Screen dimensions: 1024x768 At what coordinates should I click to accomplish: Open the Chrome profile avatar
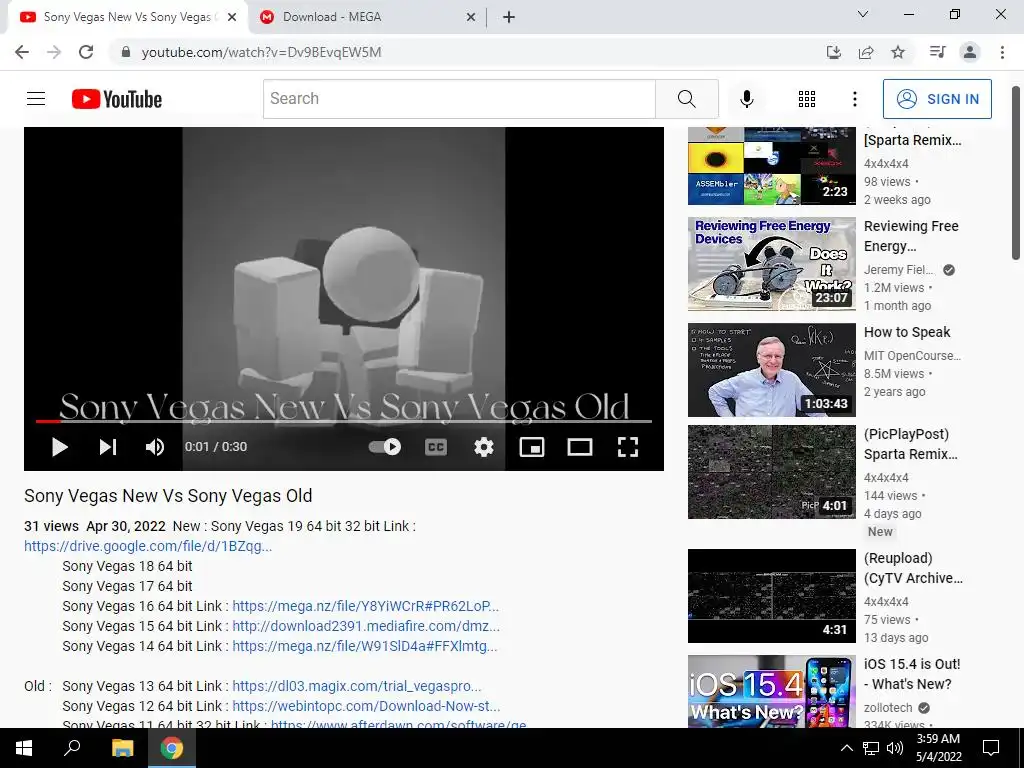970,52
